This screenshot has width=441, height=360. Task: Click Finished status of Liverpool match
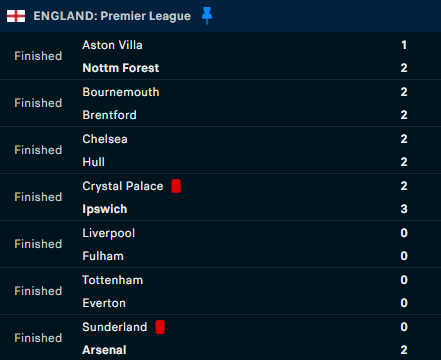point(38,244)
